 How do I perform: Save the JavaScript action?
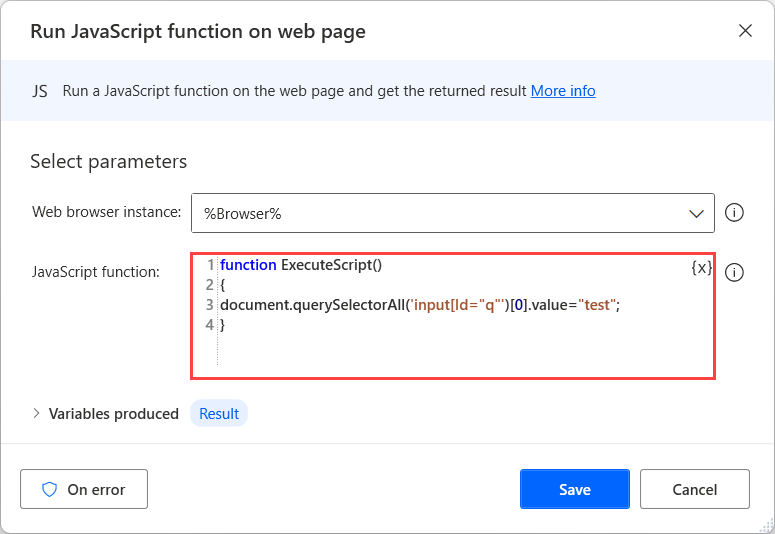click(574, 489)
